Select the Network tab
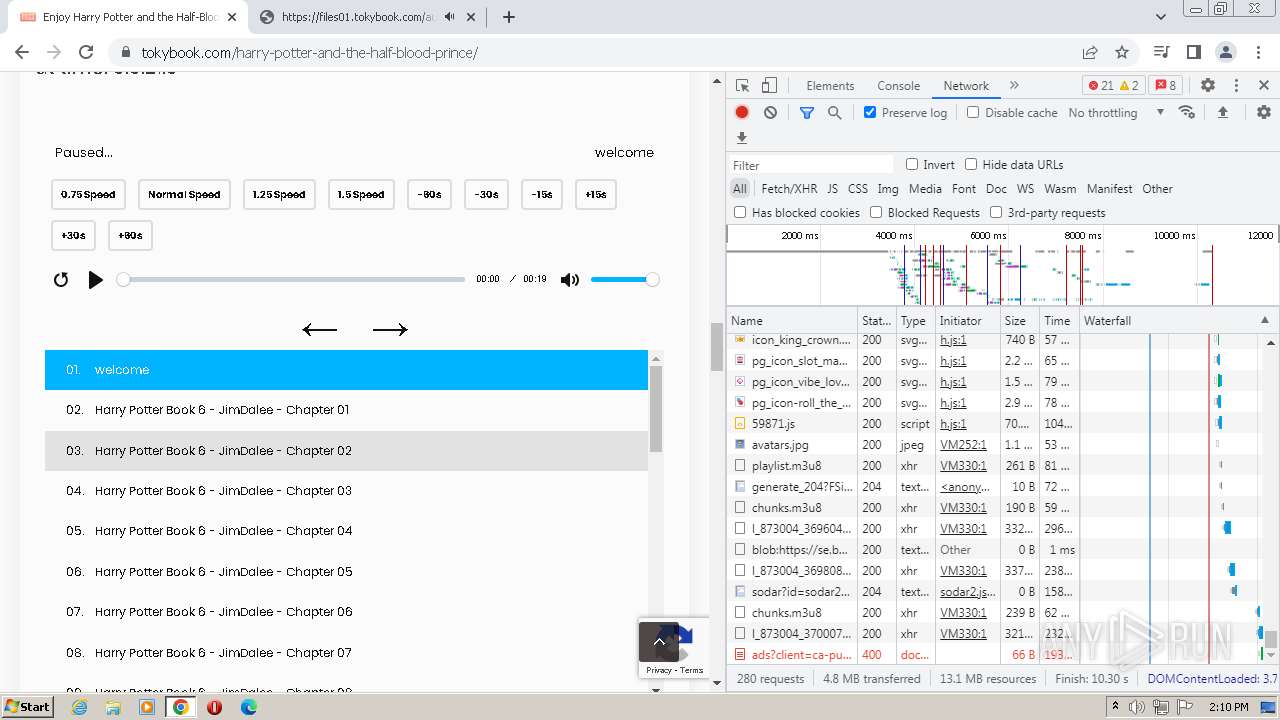This screenshot has width=1280, height=720. [x=966, y=86]
